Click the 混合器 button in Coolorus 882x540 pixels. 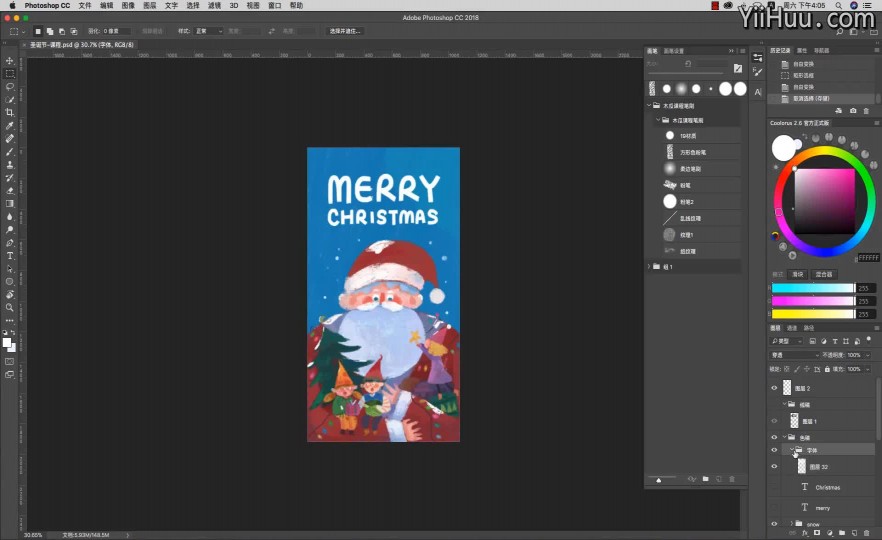tap(824, 274)
